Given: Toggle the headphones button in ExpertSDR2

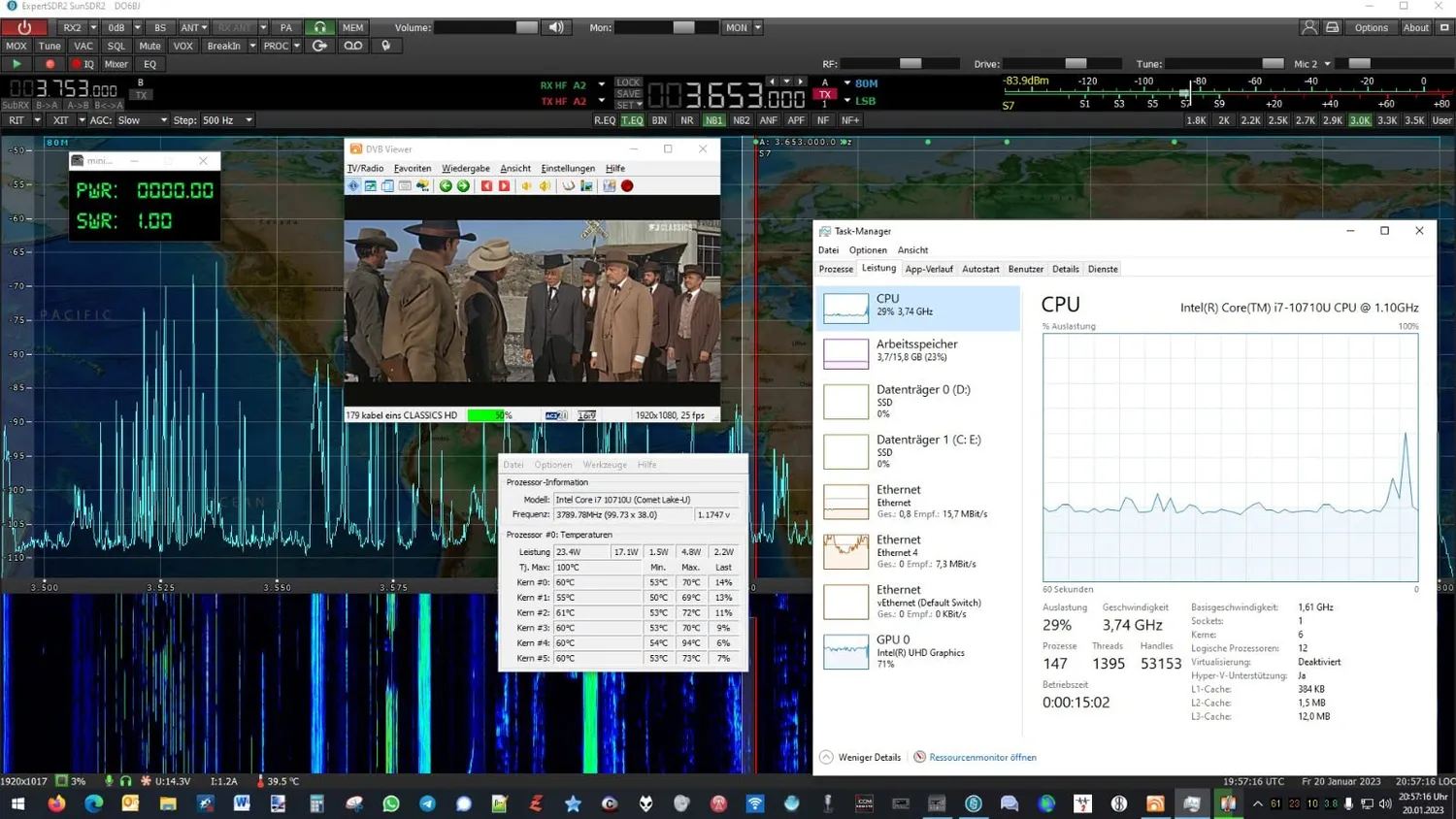Looking at the screenshot, I should [319, 28].
